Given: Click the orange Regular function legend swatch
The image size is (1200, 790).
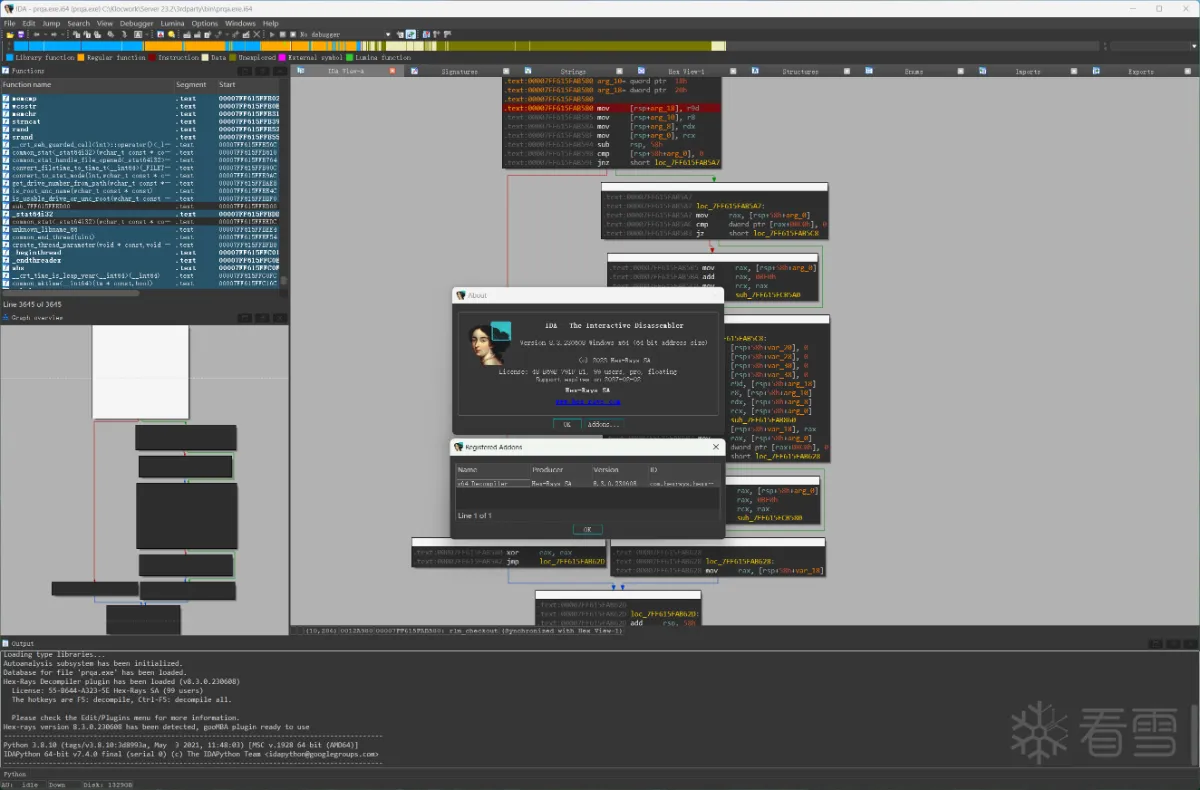Looking at the screenshot, I should (81, 58).
